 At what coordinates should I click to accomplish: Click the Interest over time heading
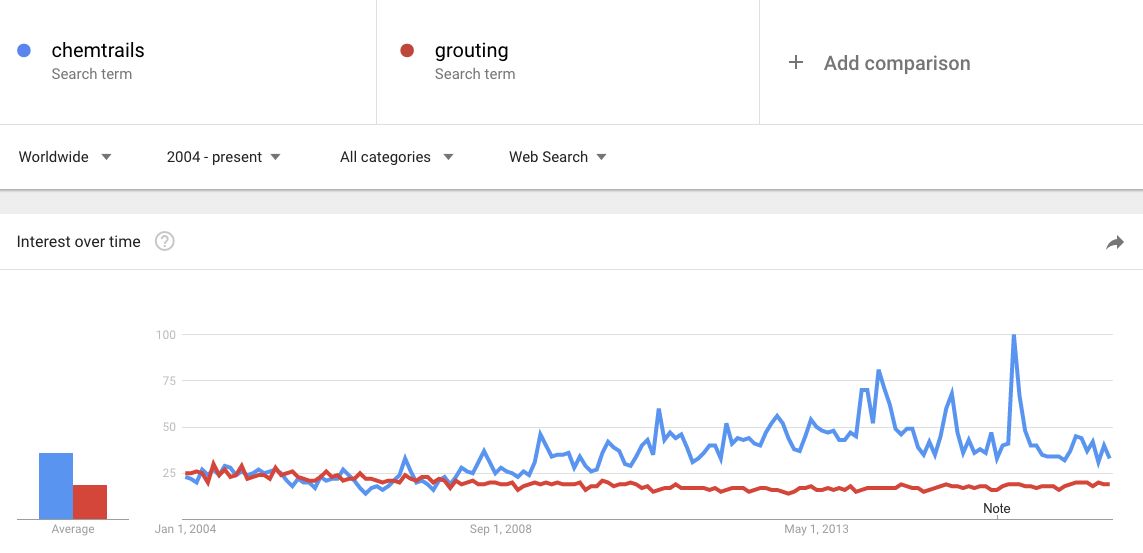point(79,242)
